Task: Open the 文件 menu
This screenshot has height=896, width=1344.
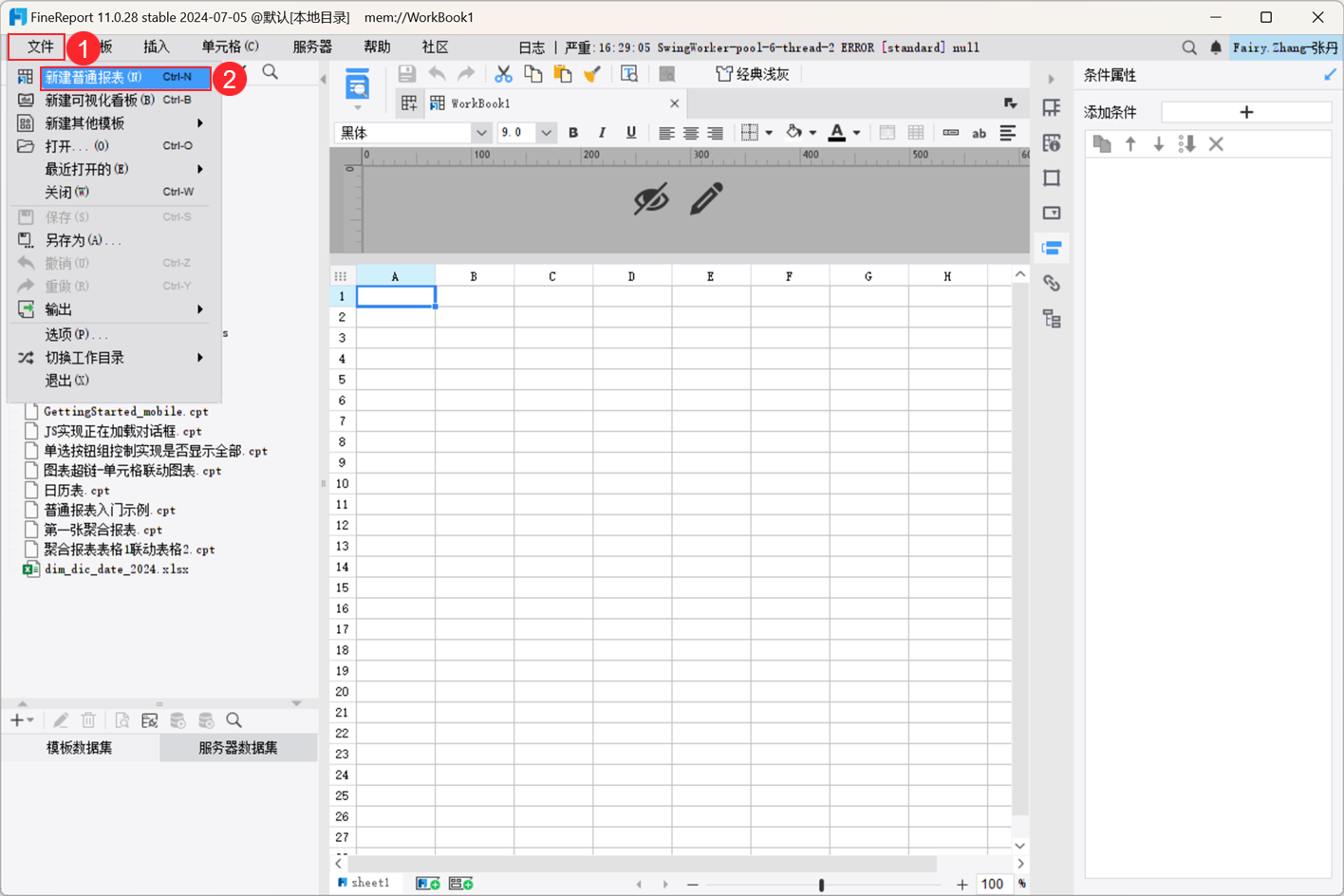Action: [40, 47]
